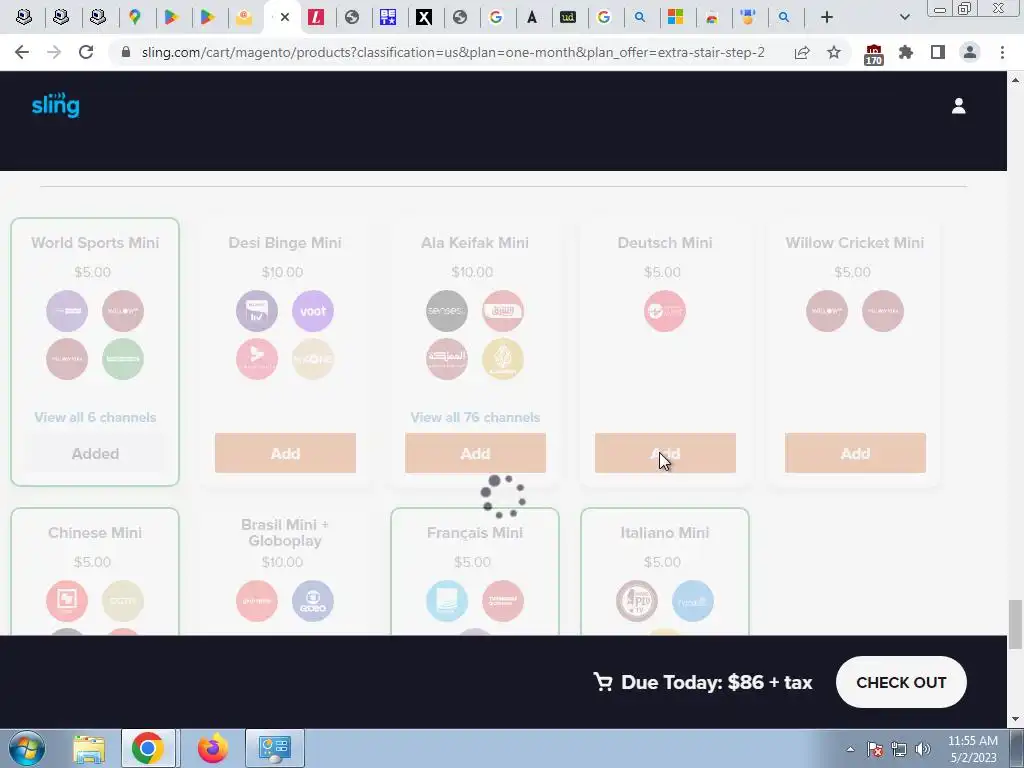Proceed with the CHECK OUT button
The width and height of the screenshot is (1024, 768).
click(x=901, y=682)
